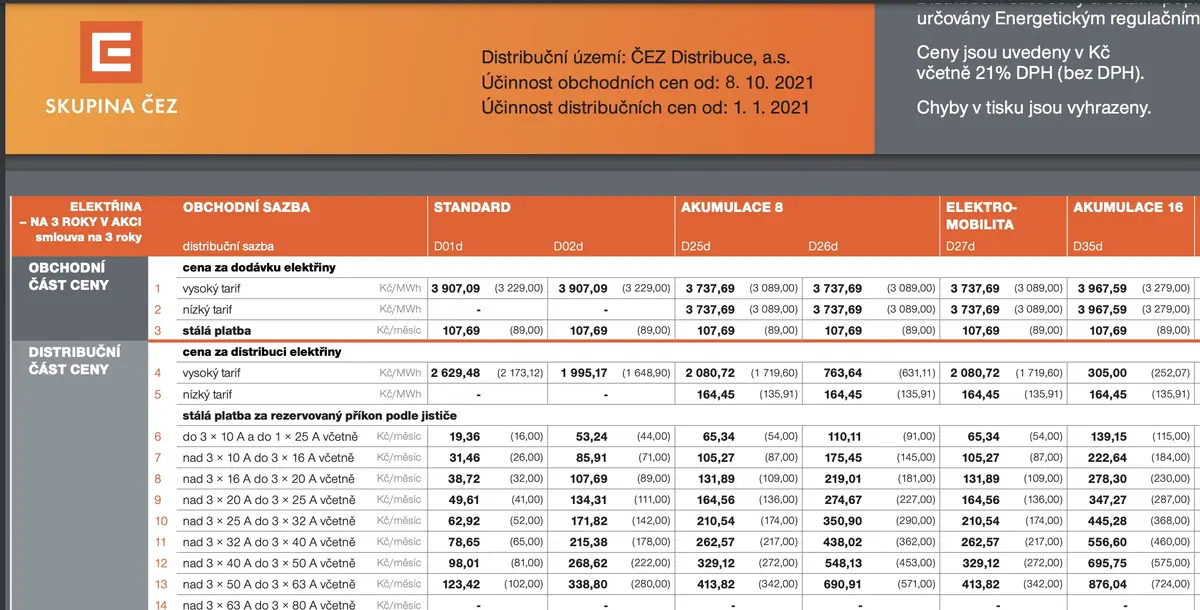Select the breaker fee value '222,64'
Screen dimensions: 1200x610
click(1108, 458)
